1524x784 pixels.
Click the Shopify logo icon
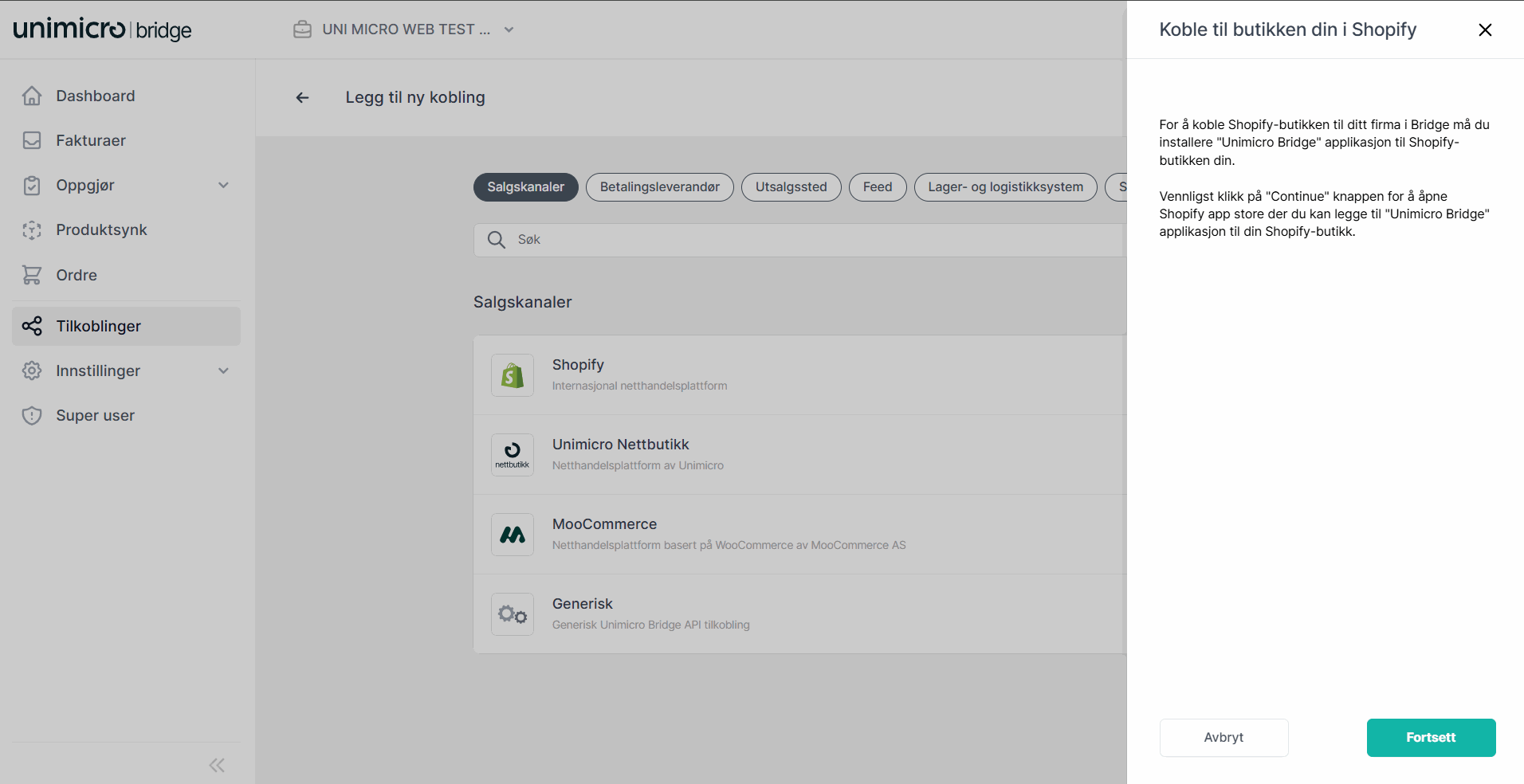[x=512, y=374]
